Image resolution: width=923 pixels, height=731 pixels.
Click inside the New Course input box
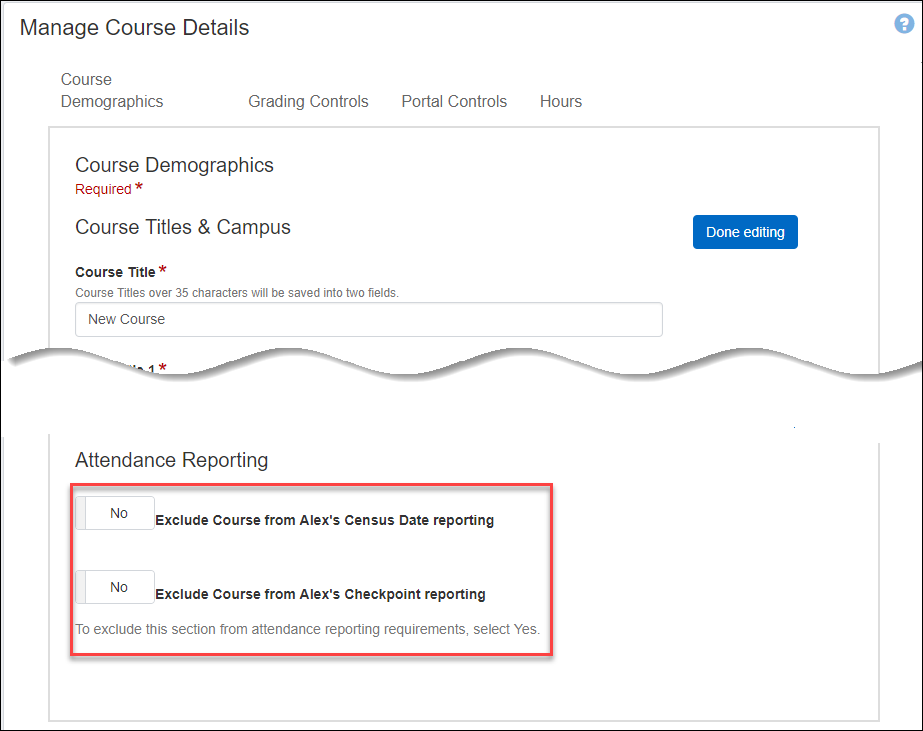pyautogui.click(x=368, y=319)
